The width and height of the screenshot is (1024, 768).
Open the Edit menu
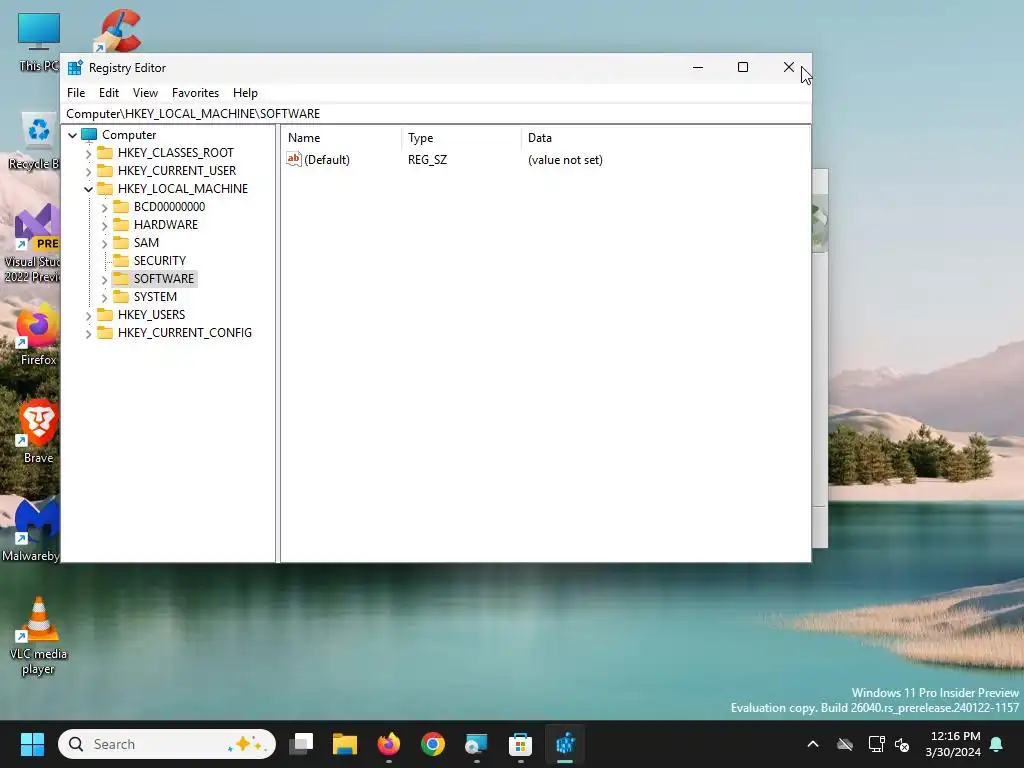(108, 93)
